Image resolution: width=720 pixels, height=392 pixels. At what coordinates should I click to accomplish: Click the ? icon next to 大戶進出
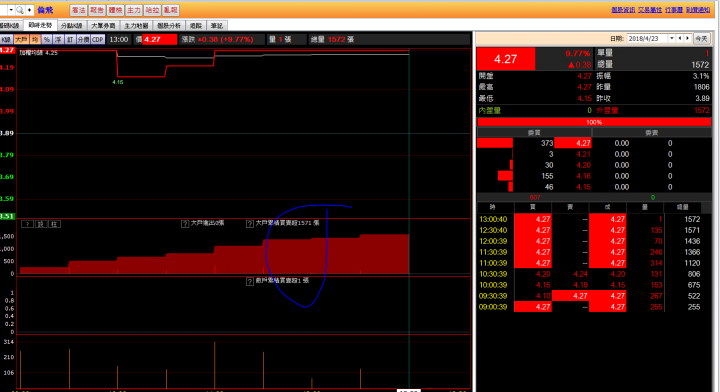point(185,224)
